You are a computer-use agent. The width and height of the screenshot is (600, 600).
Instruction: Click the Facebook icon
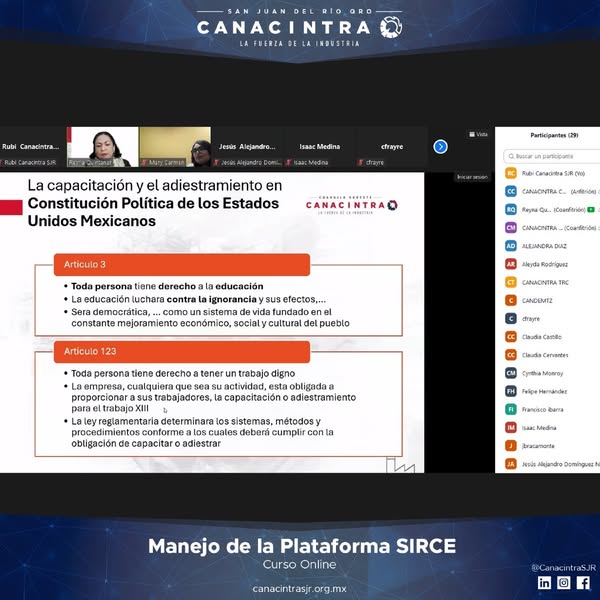pyautogui.click(x=583, y=583)
